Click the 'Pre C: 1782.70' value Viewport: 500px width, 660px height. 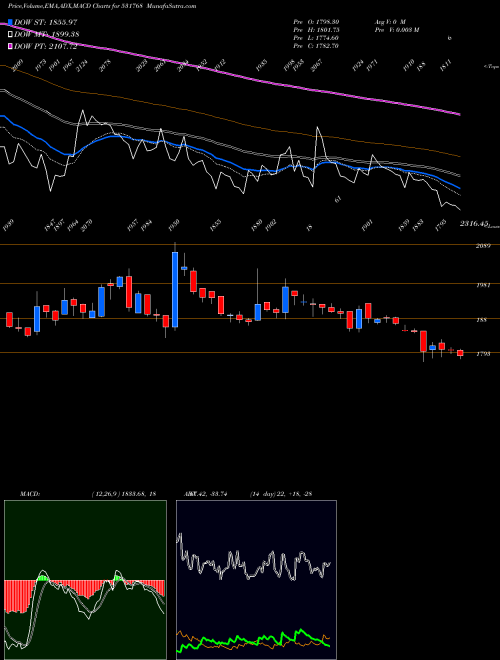click(x=316, y=46)
